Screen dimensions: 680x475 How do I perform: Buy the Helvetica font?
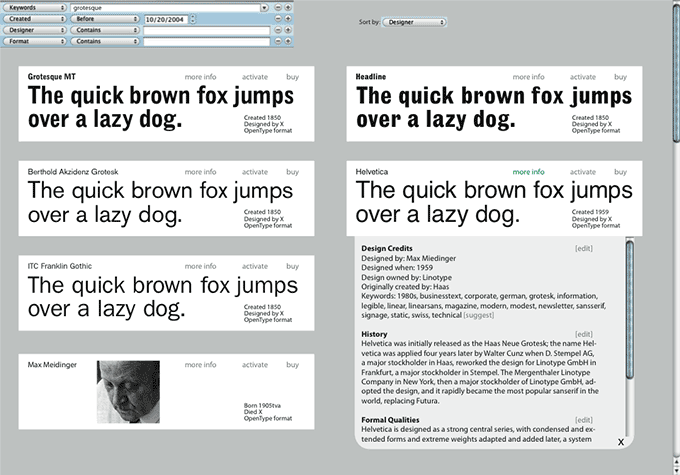[620, 172]
